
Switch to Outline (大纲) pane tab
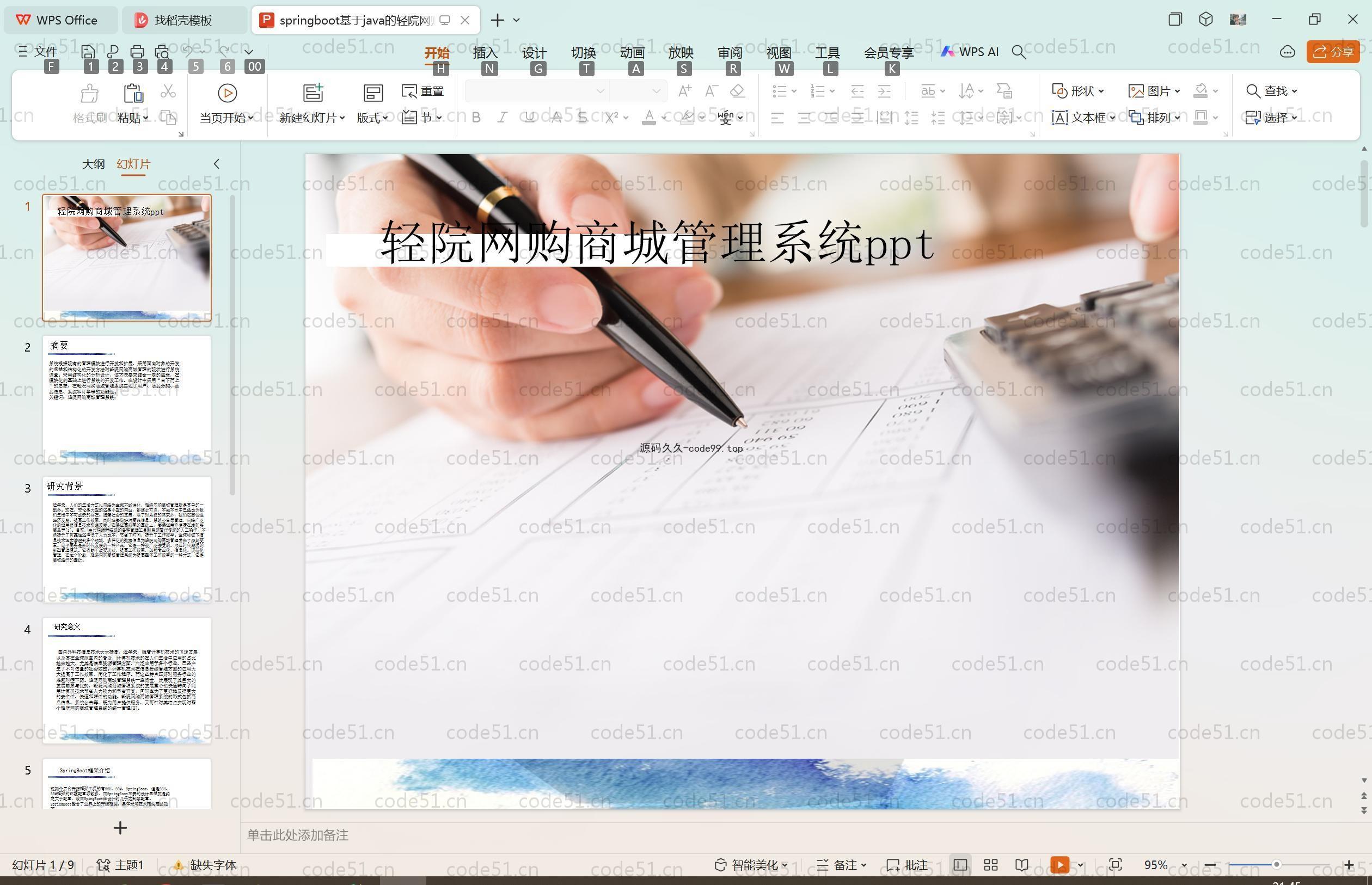(93, 164)
